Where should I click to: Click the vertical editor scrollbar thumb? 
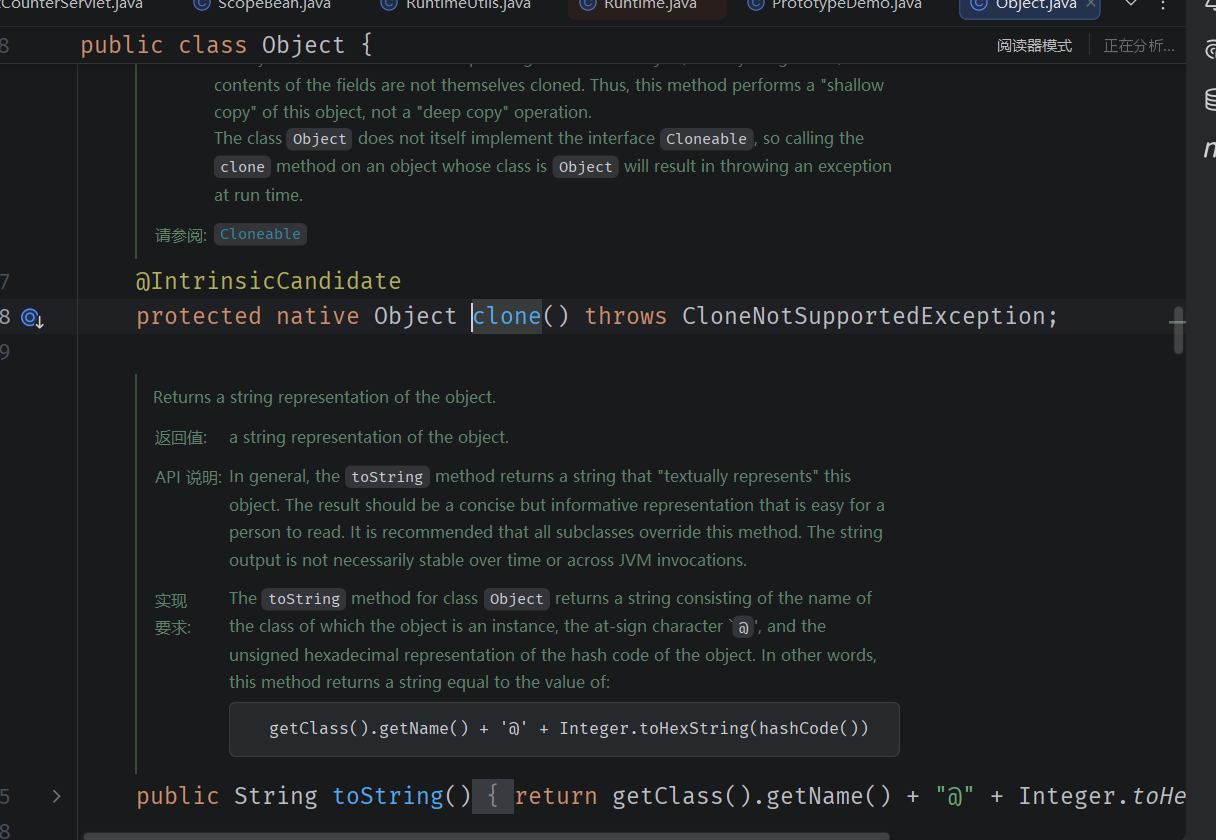click(x=1178, y=330)
